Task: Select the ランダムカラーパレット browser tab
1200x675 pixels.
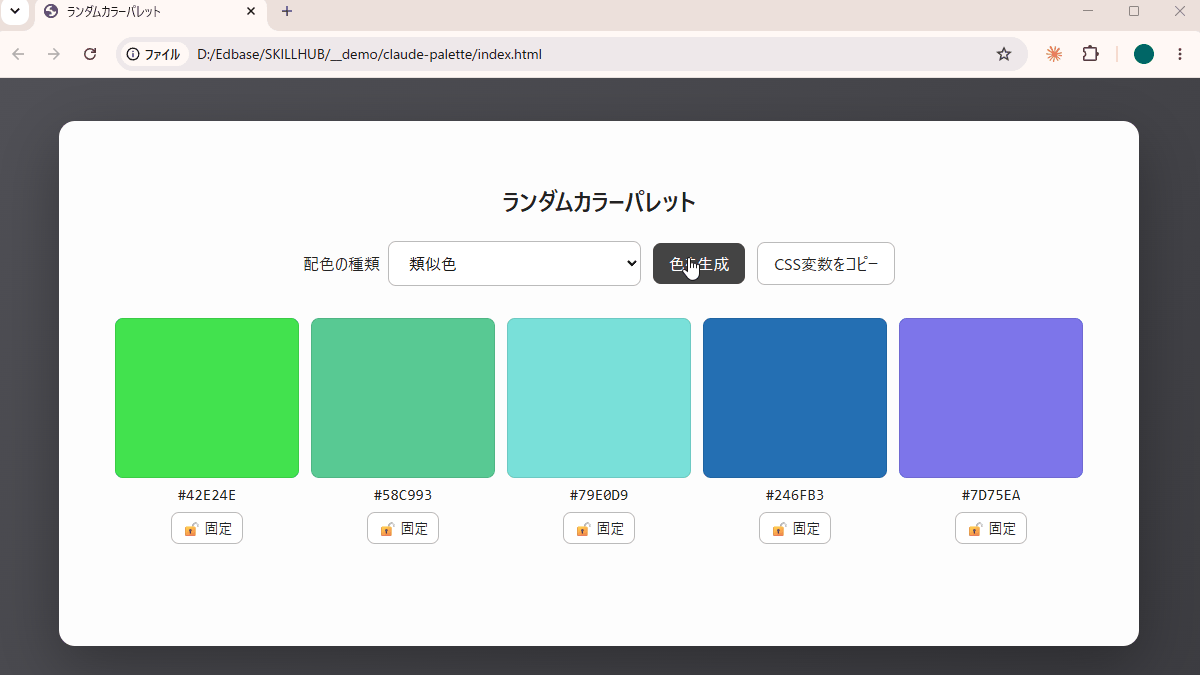Action: pyautogui.click(x=150, y=13)
